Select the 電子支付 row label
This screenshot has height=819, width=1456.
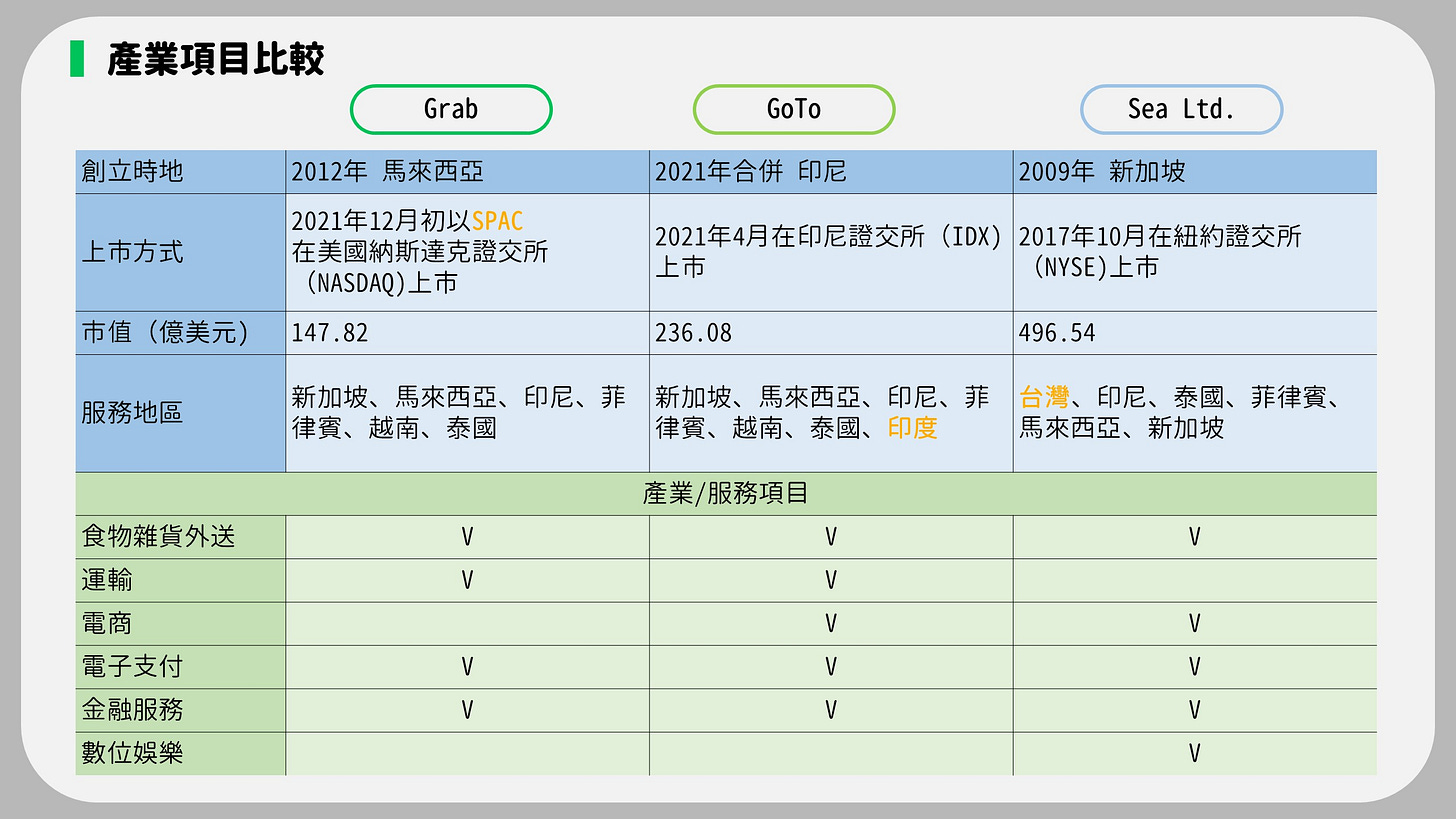coord(181,667)
